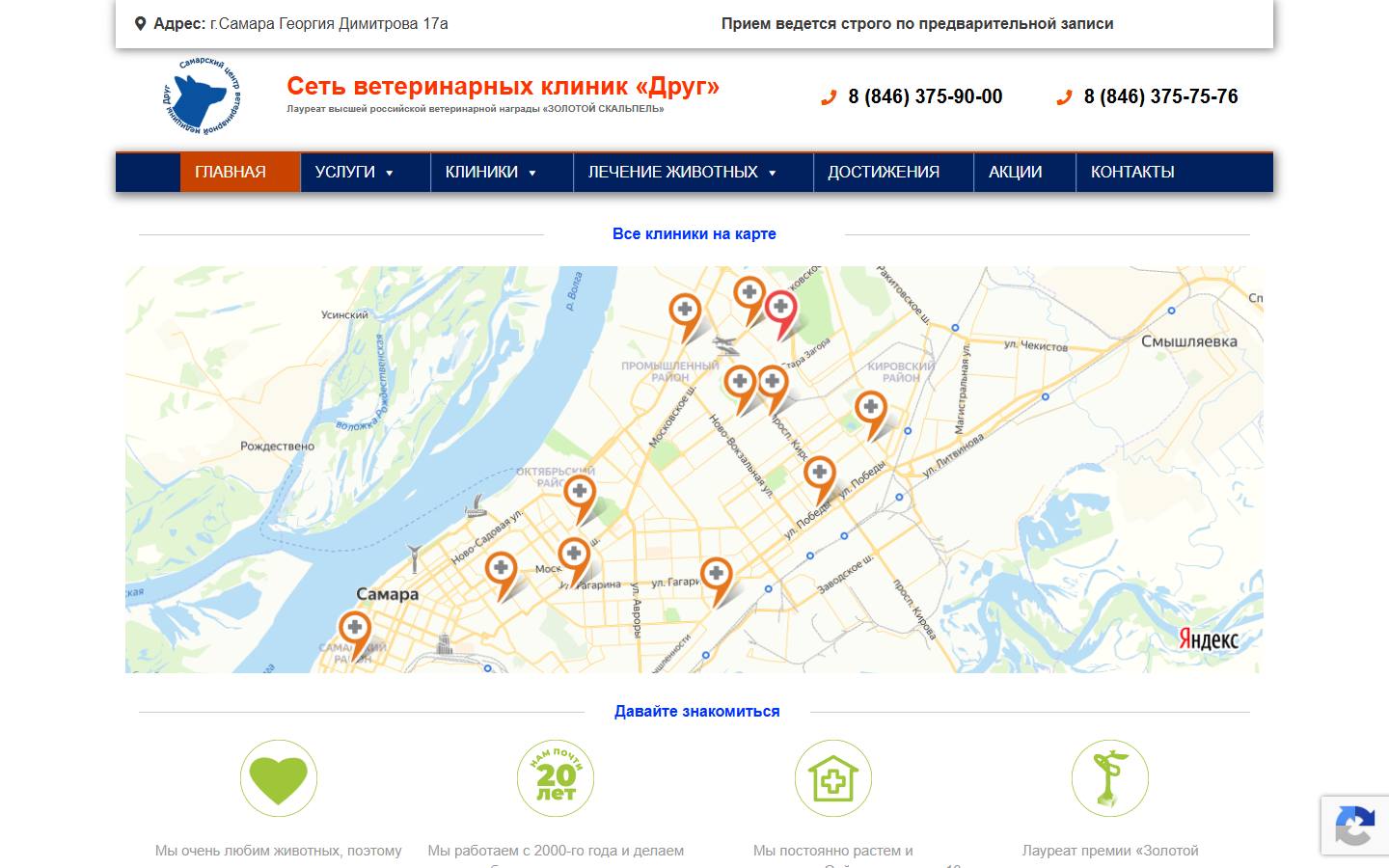
Task: Click the Golden Scalpel award statuette icon
Action: tap(1110, 778)
